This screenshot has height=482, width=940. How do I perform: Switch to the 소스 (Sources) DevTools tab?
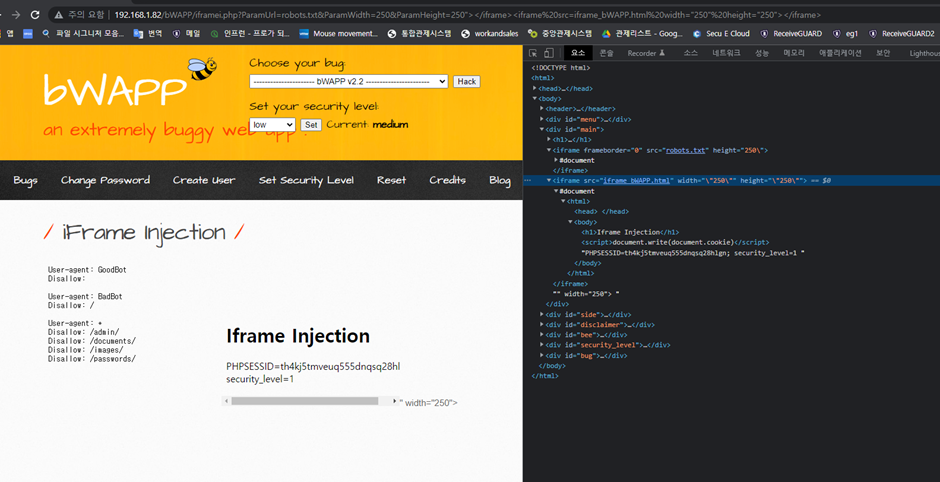tap(691, 53)
